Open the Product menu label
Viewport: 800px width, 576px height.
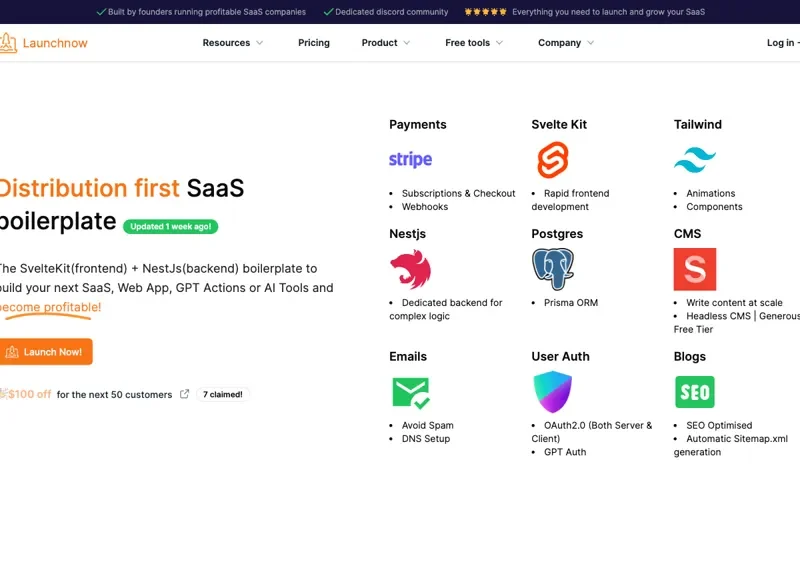click(379, 43)
